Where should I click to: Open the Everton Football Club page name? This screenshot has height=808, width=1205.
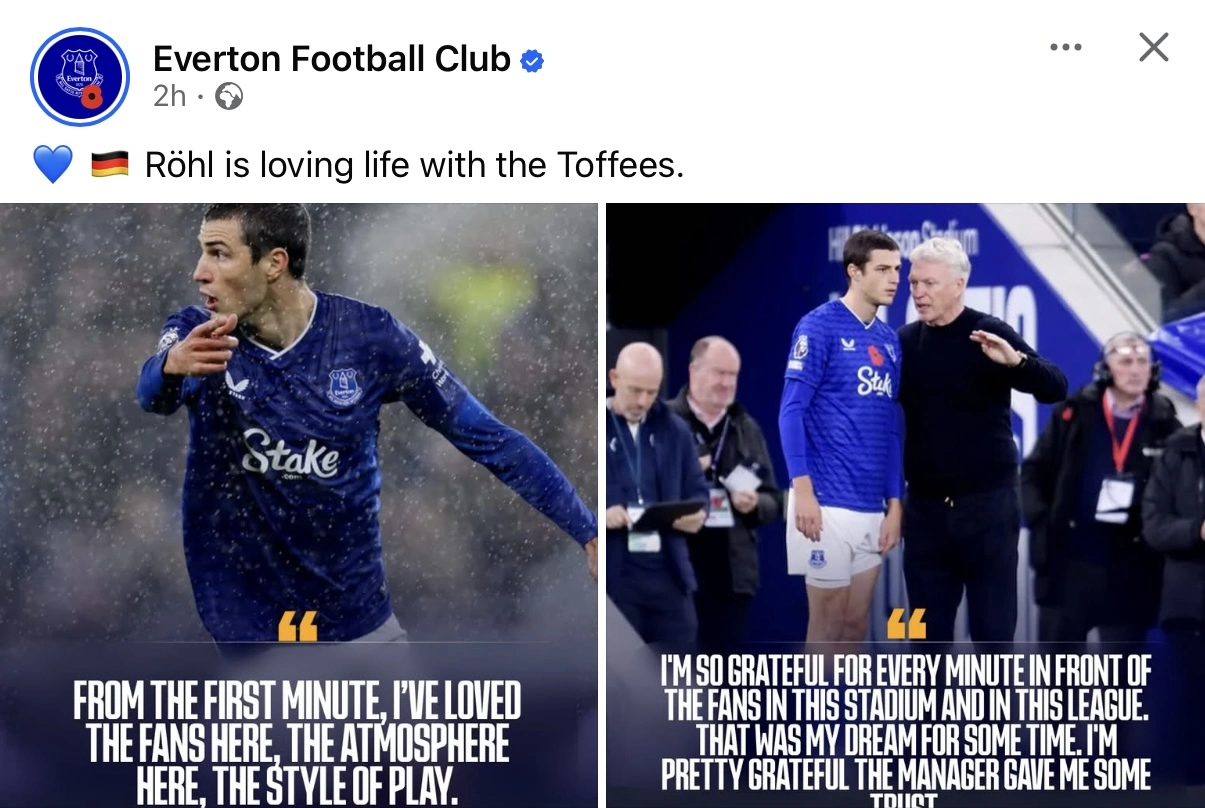pyautogui.click(x=332, y=60)
